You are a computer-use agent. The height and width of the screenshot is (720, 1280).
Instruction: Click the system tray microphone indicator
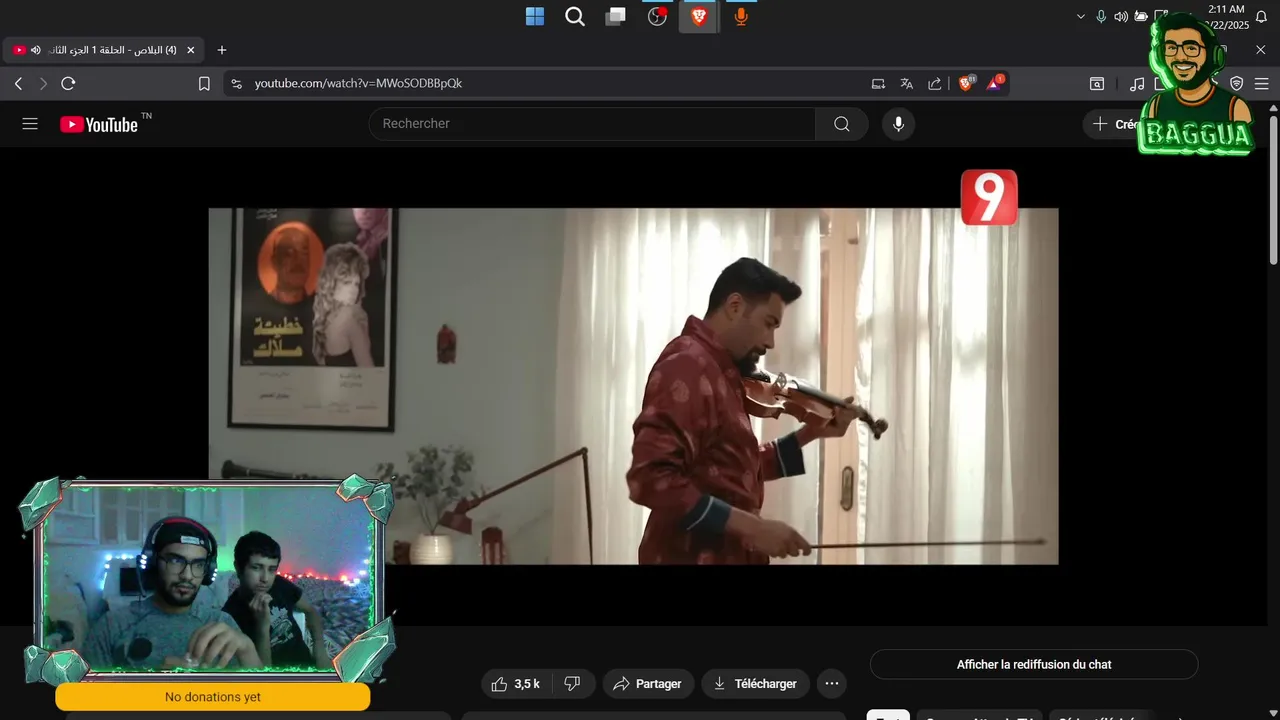tap(1101, 16)
